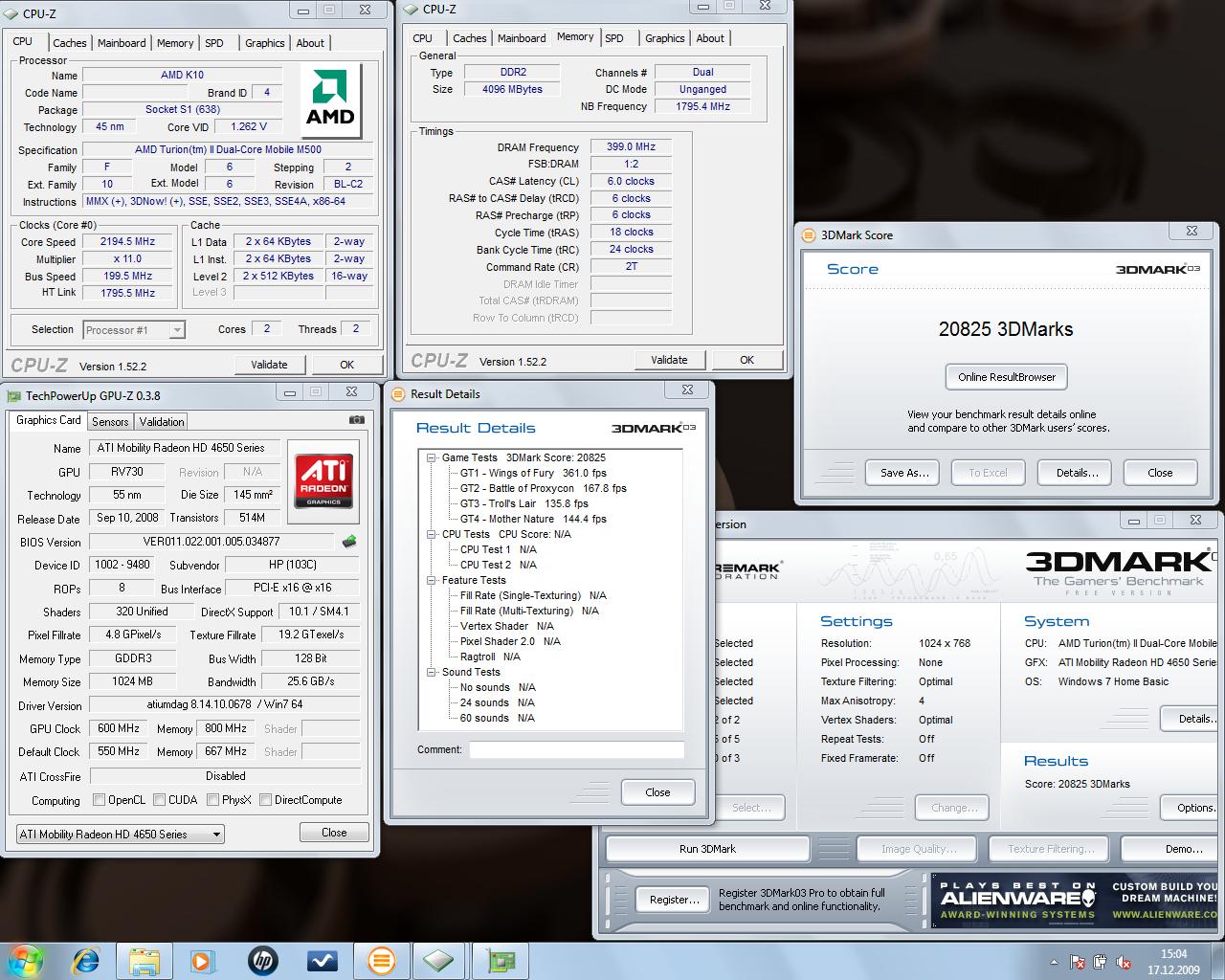
Task: Click the GPU-Z graphics card taskbar icon
Action: tap(500, 960)
